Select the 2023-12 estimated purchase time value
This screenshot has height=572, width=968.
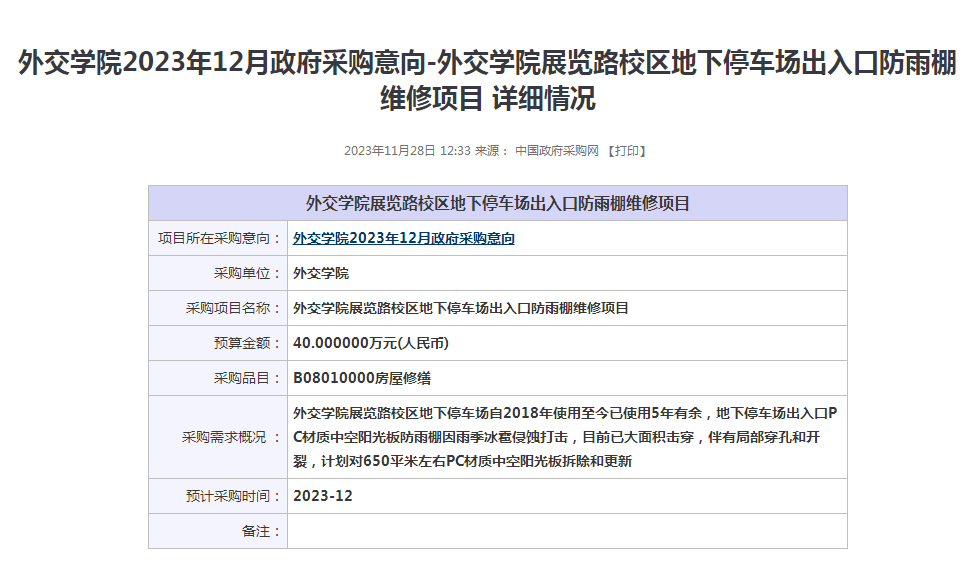click(323, 496)
